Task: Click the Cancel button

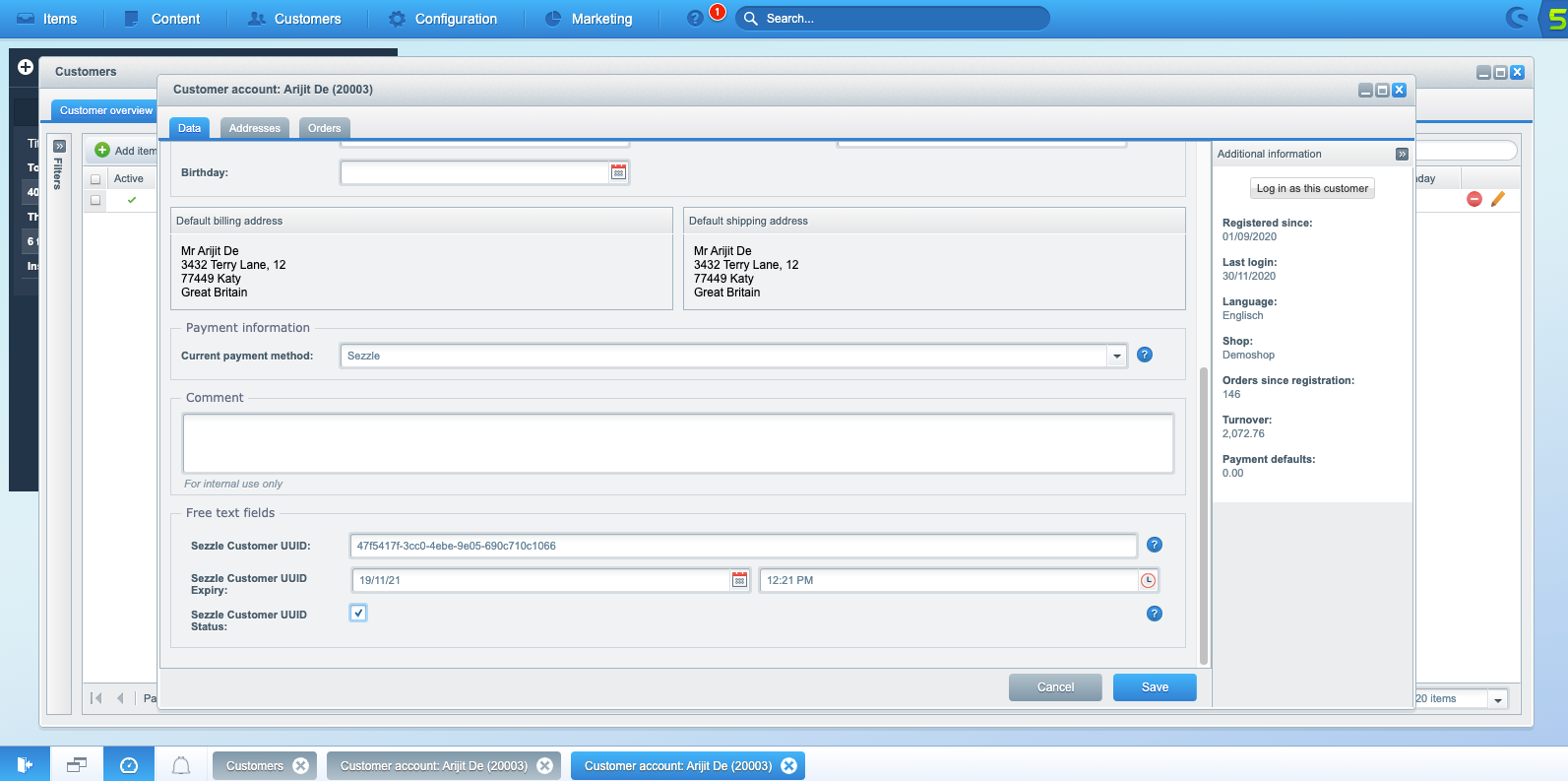Action: (1055, 687)
